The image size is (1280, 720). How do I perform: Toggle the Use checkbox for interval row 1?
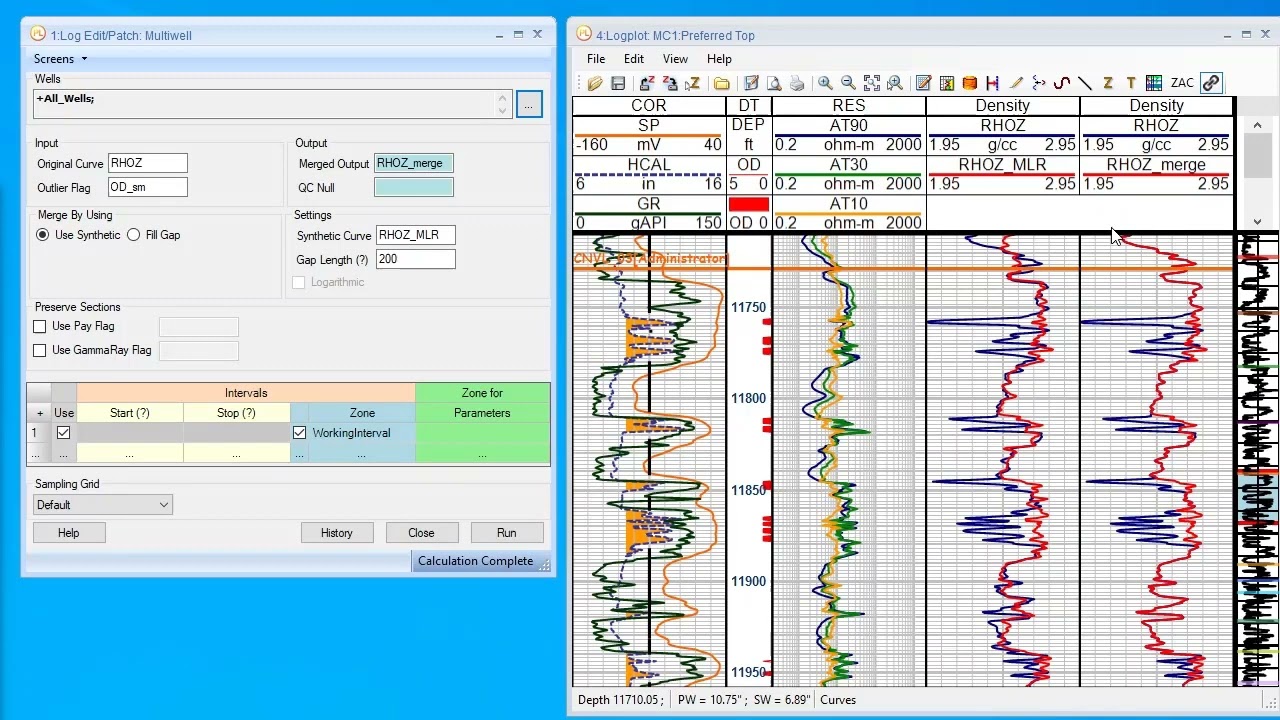pyautogui.click(x=64, y=433)
